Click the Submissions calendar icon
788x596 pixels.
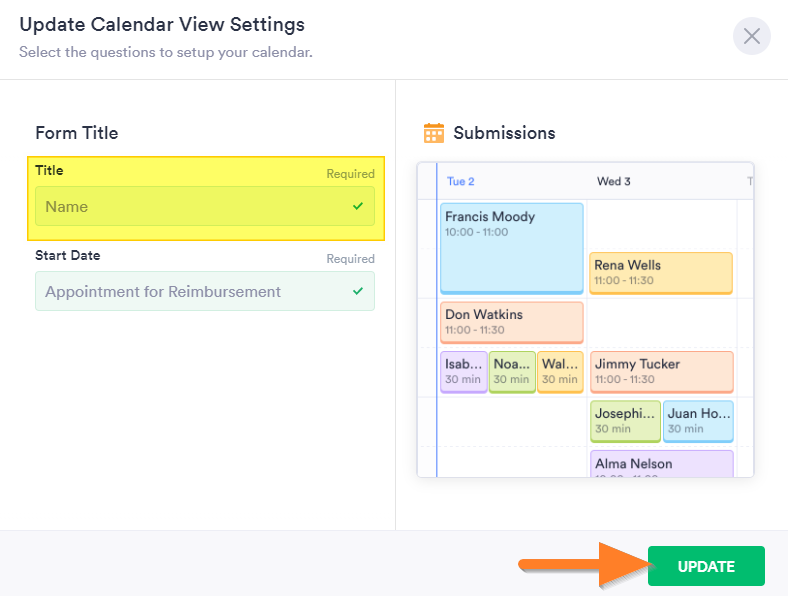(434, 133)
